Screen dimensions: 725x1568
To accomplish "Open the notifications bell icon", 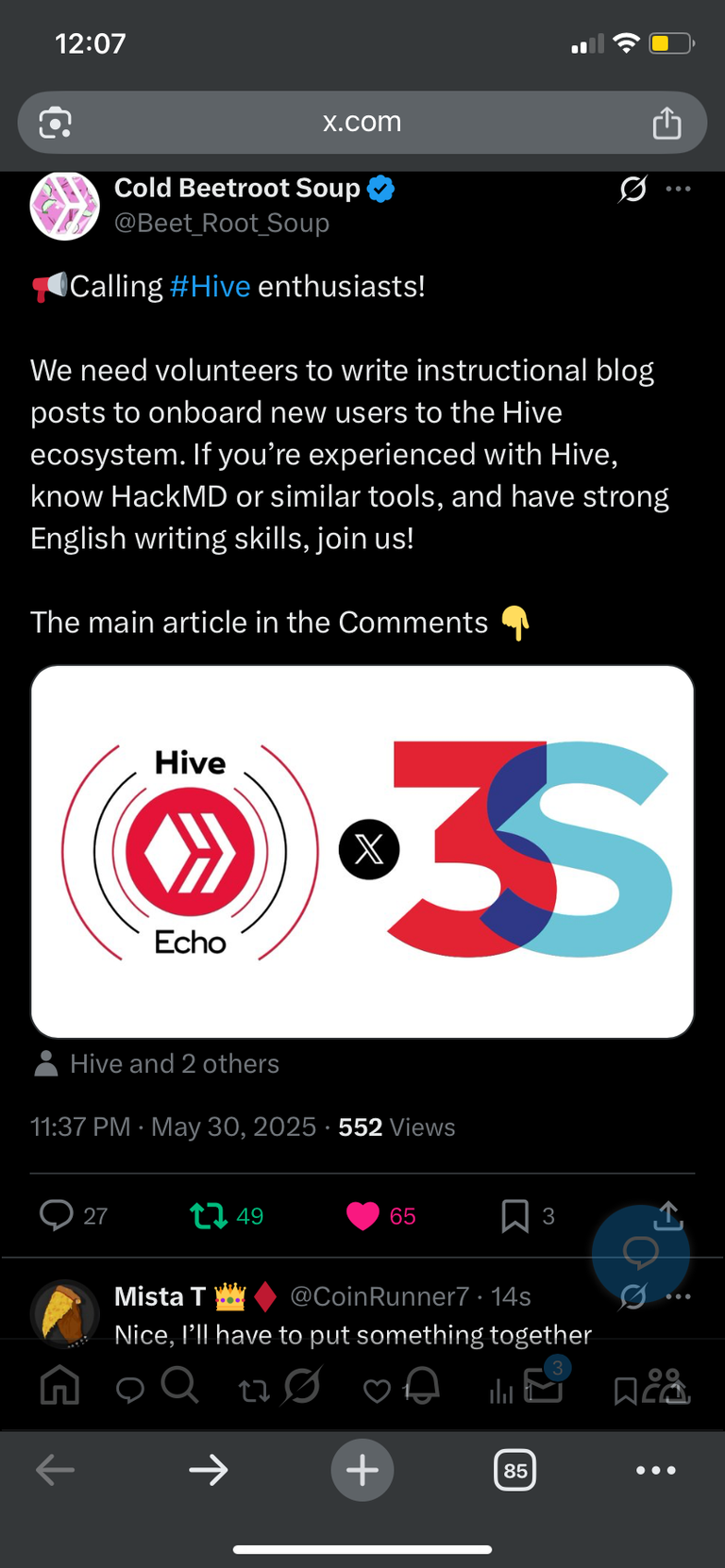I will click(x=422, y=1385).
